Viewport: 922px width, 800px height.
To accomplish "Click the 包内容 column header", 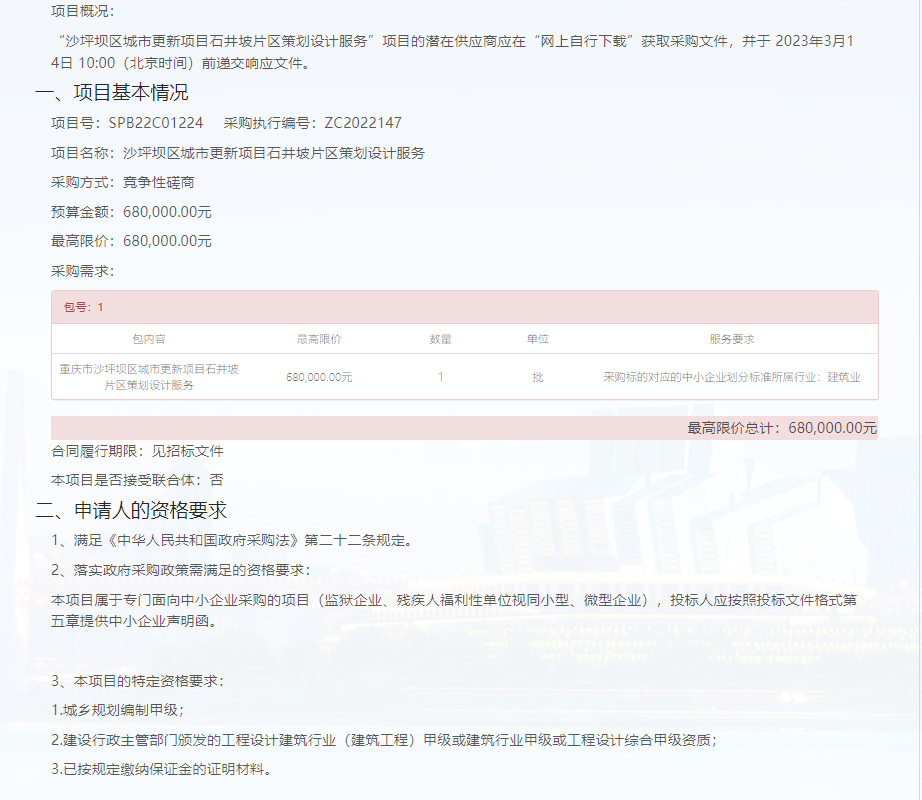I will (x=149, y=339).
